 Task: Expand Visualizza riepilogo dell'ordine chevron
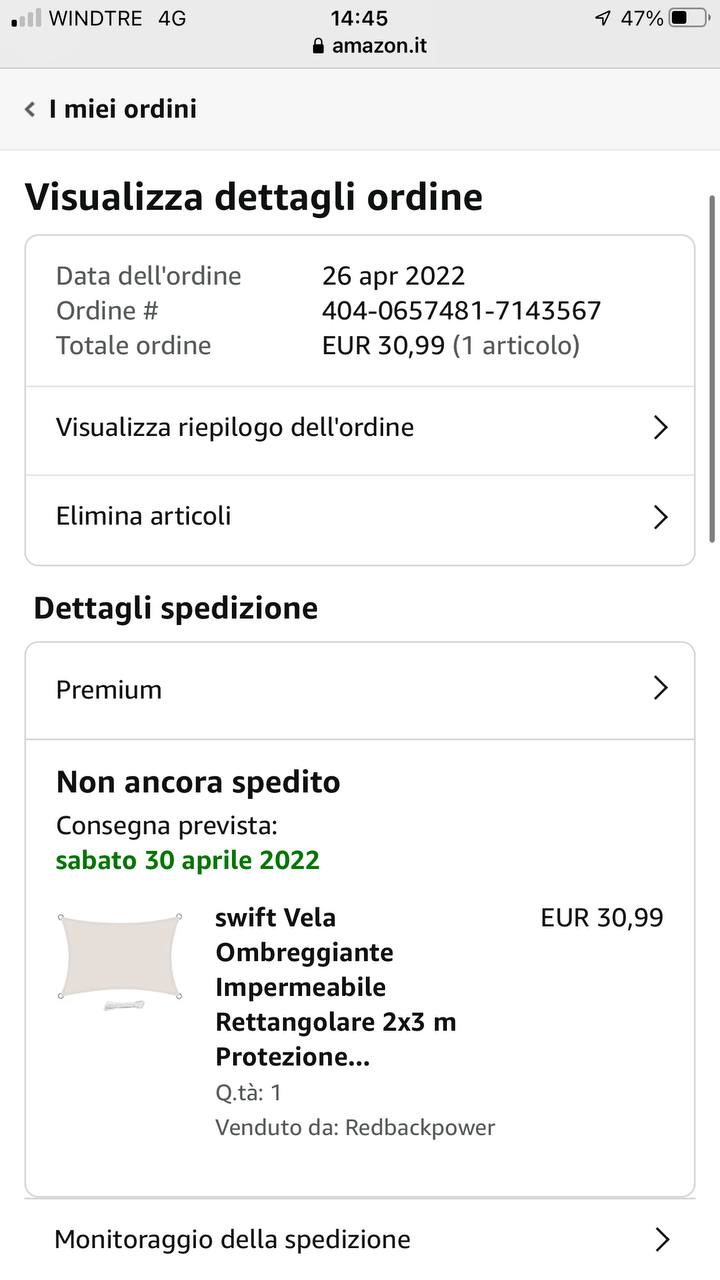pyautogui.click(x=660, y=428)
